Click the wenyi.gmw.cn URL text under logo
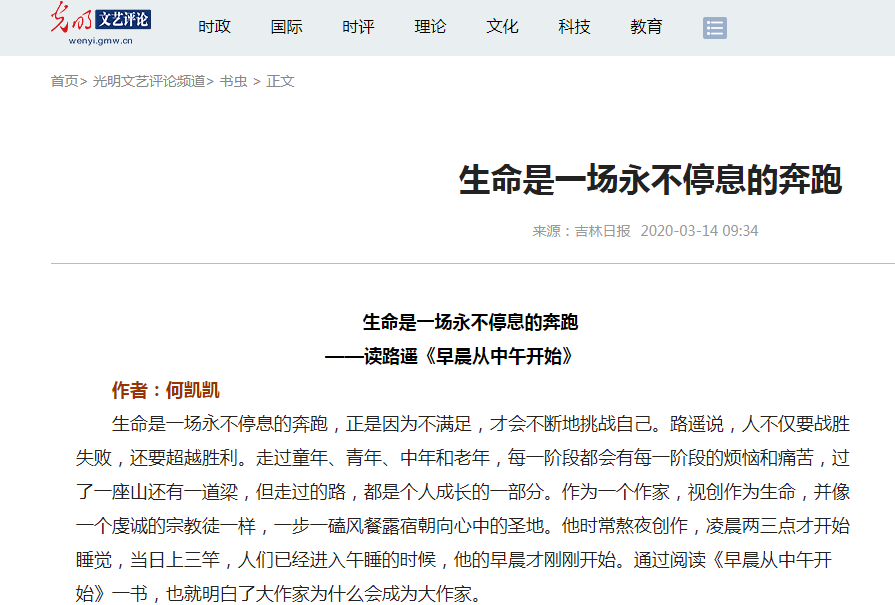Image resolution: width=895 pixels, height=605 pixels. (x=100, y=41)
